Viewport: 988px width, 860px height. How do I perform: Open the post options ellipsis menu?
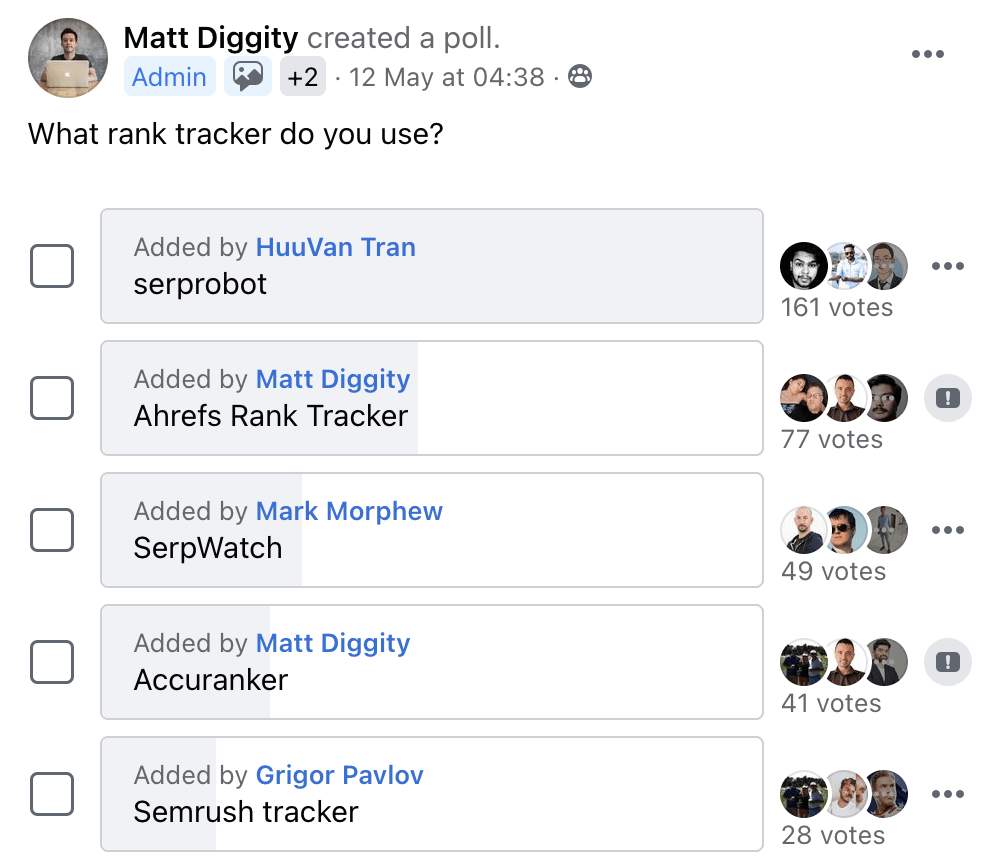(929, 54)
